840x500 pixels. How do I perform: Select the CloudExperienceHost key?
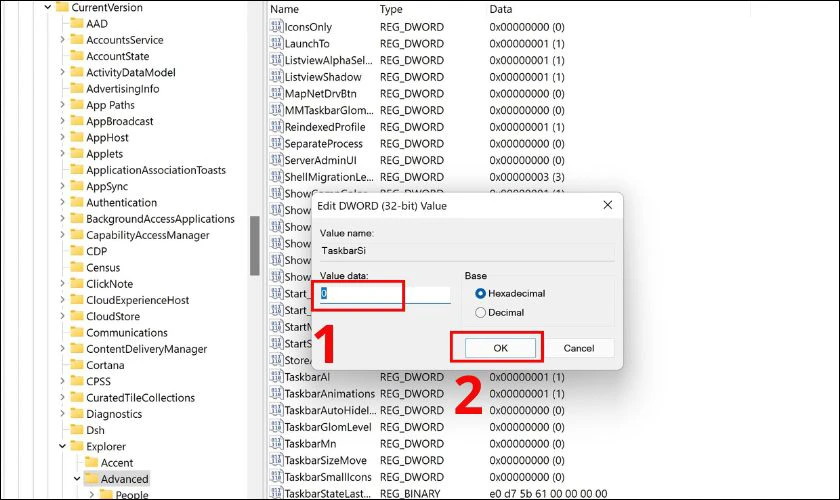click(138, 300)
